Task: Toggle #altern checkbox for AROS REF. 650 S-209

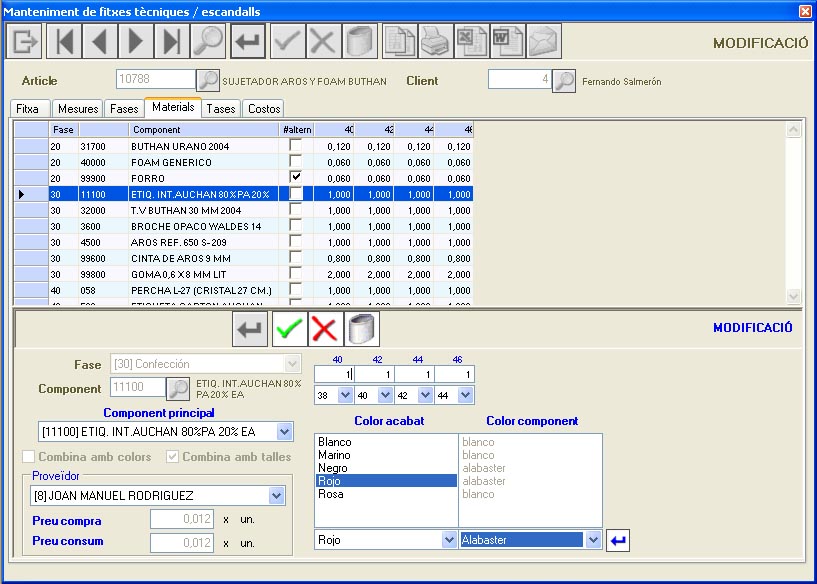Action: coord(295,241)
